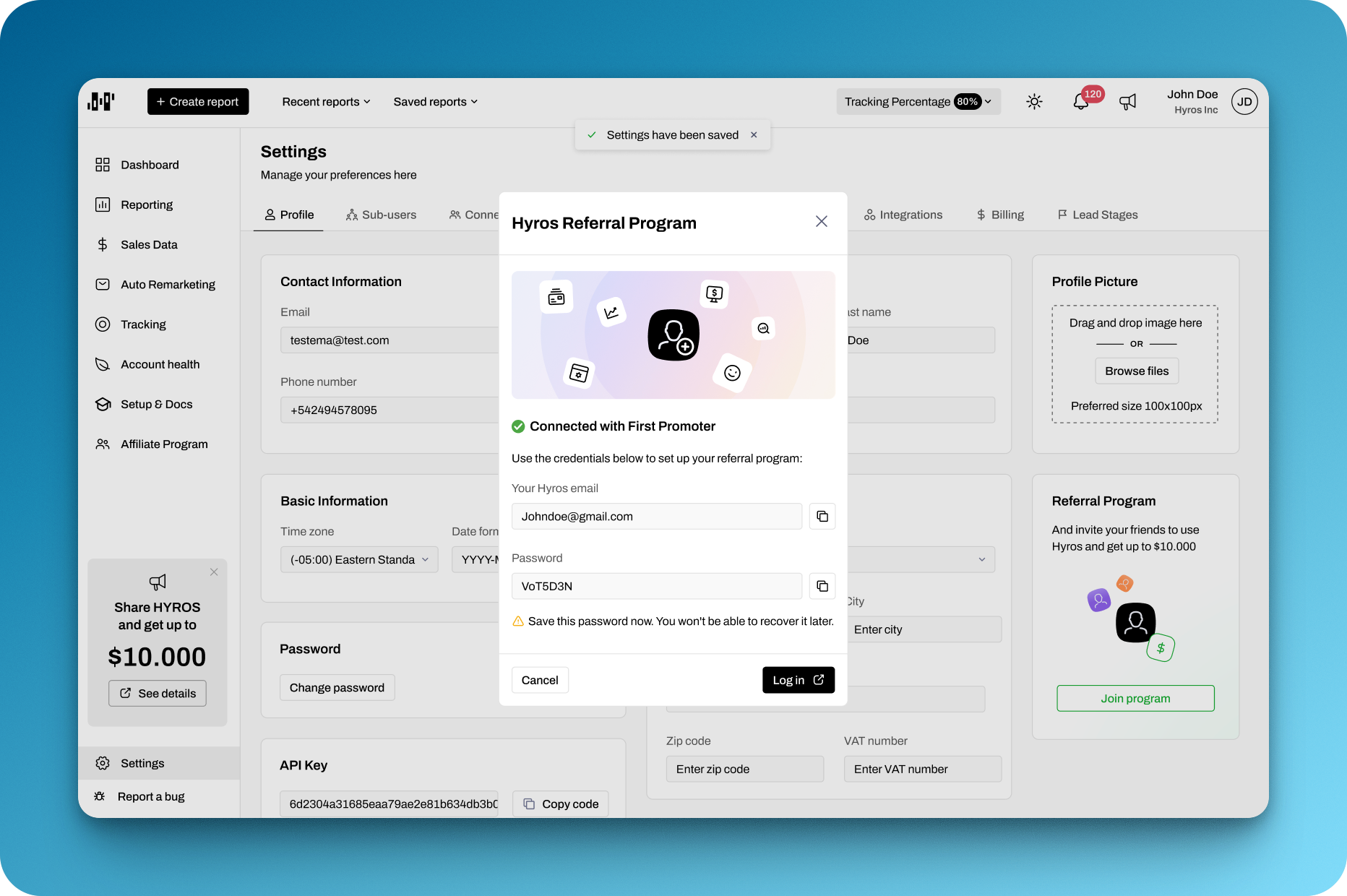Expand the Recent reports dropdown

(x=326, y=102)
